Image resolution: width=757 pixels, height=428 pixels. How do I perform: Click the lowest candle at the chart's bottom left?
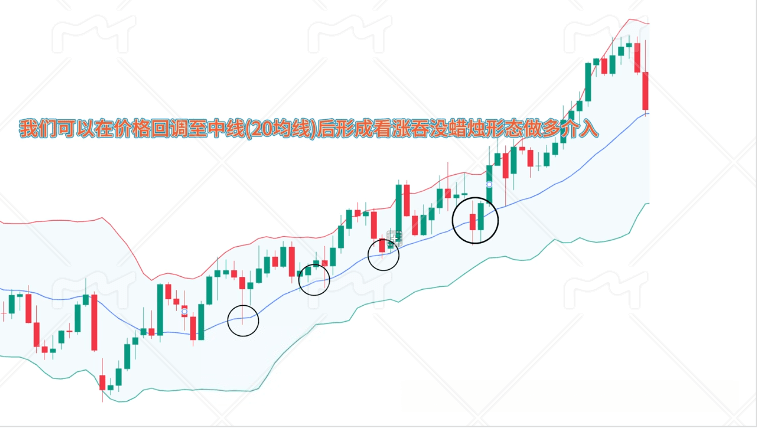pos(102,384)
